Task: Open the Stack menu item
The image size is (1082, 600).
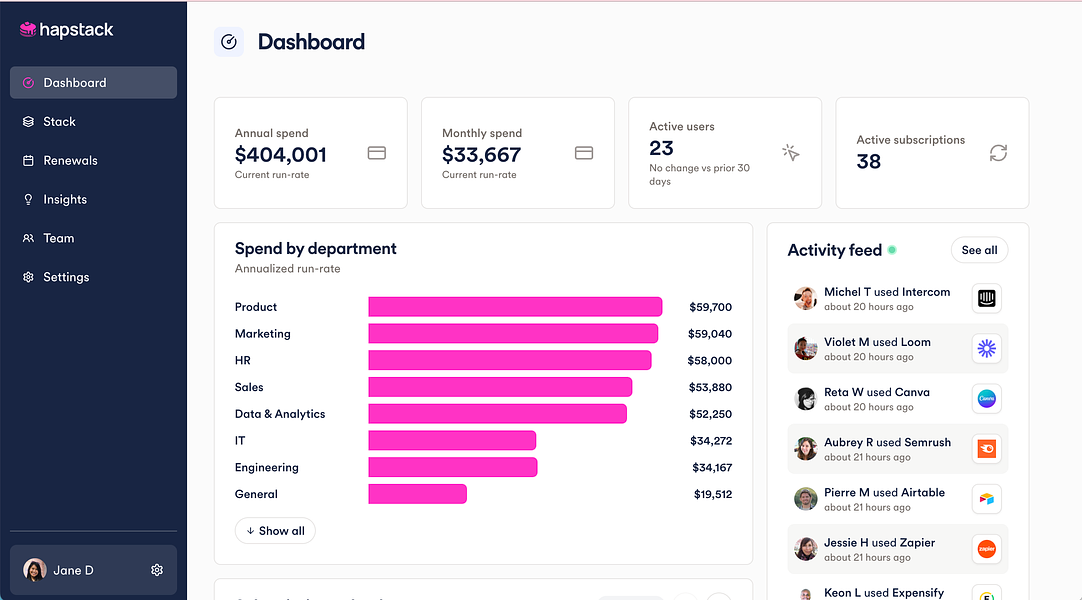Action: point(59,122)
